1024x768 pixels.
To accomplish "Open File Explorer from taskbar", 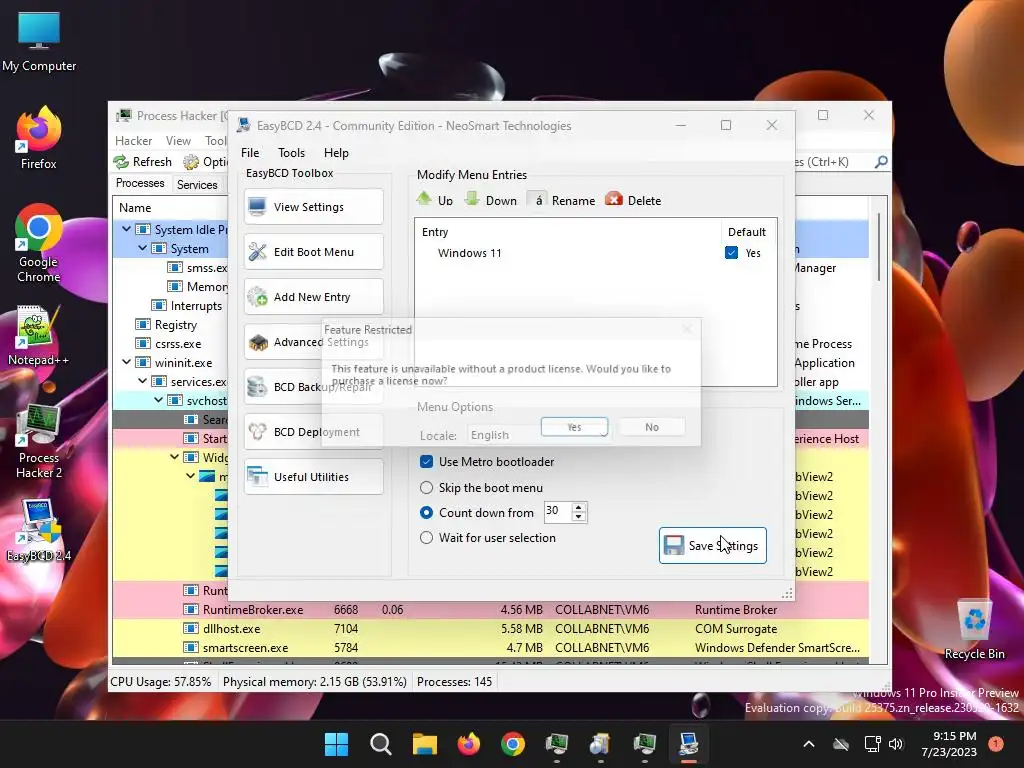I will pyautogui.click(x=424, y=744).
